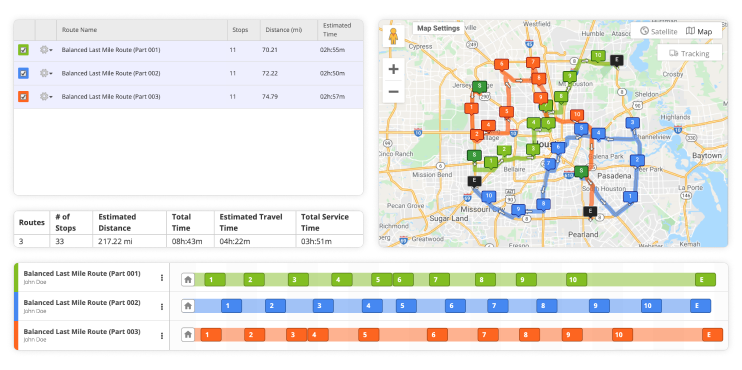
Task: Open three-dot menu for Part 001 timeline
Action: 162,278
